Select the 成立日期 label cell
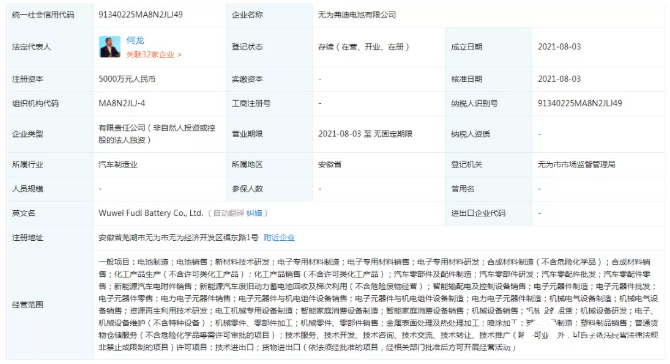 [x=489, y=47]
